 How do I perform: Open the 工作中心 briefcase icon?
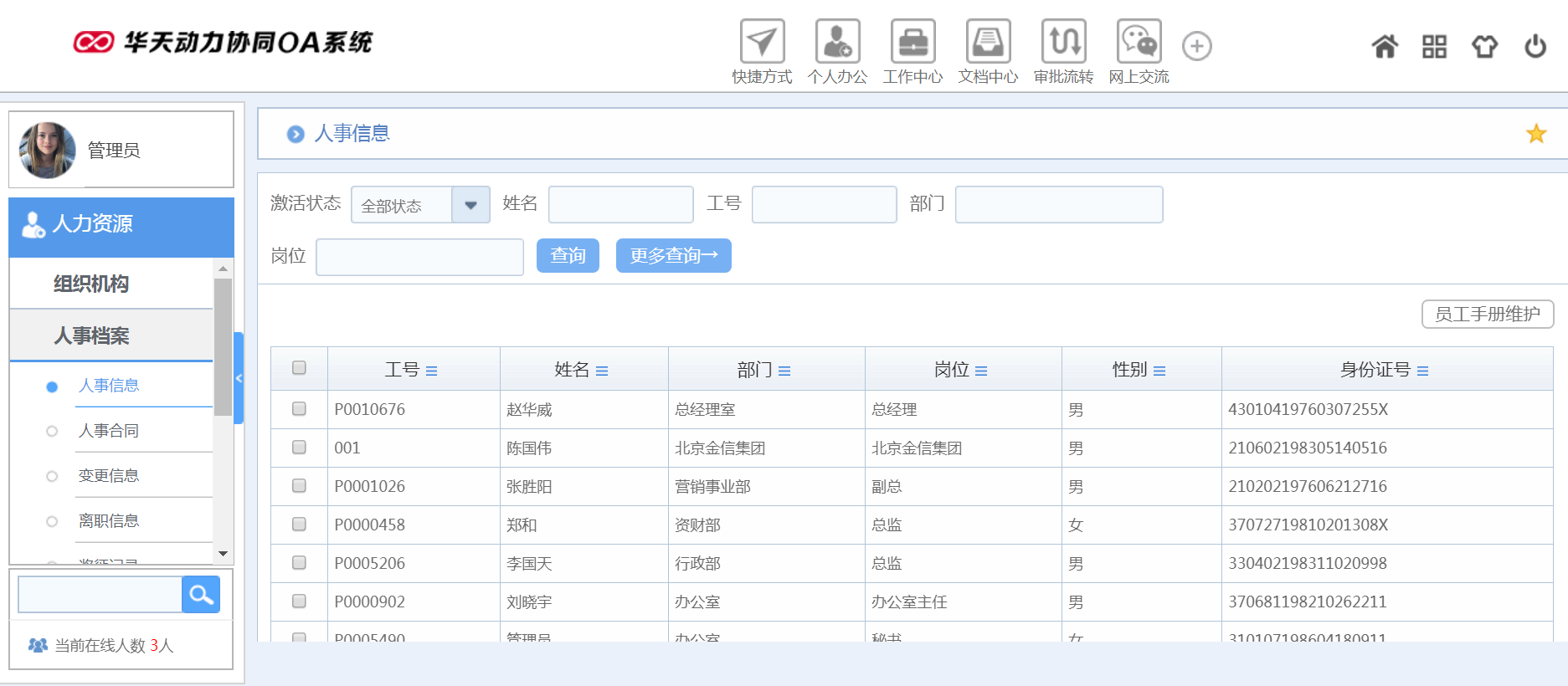pos(913,42)
